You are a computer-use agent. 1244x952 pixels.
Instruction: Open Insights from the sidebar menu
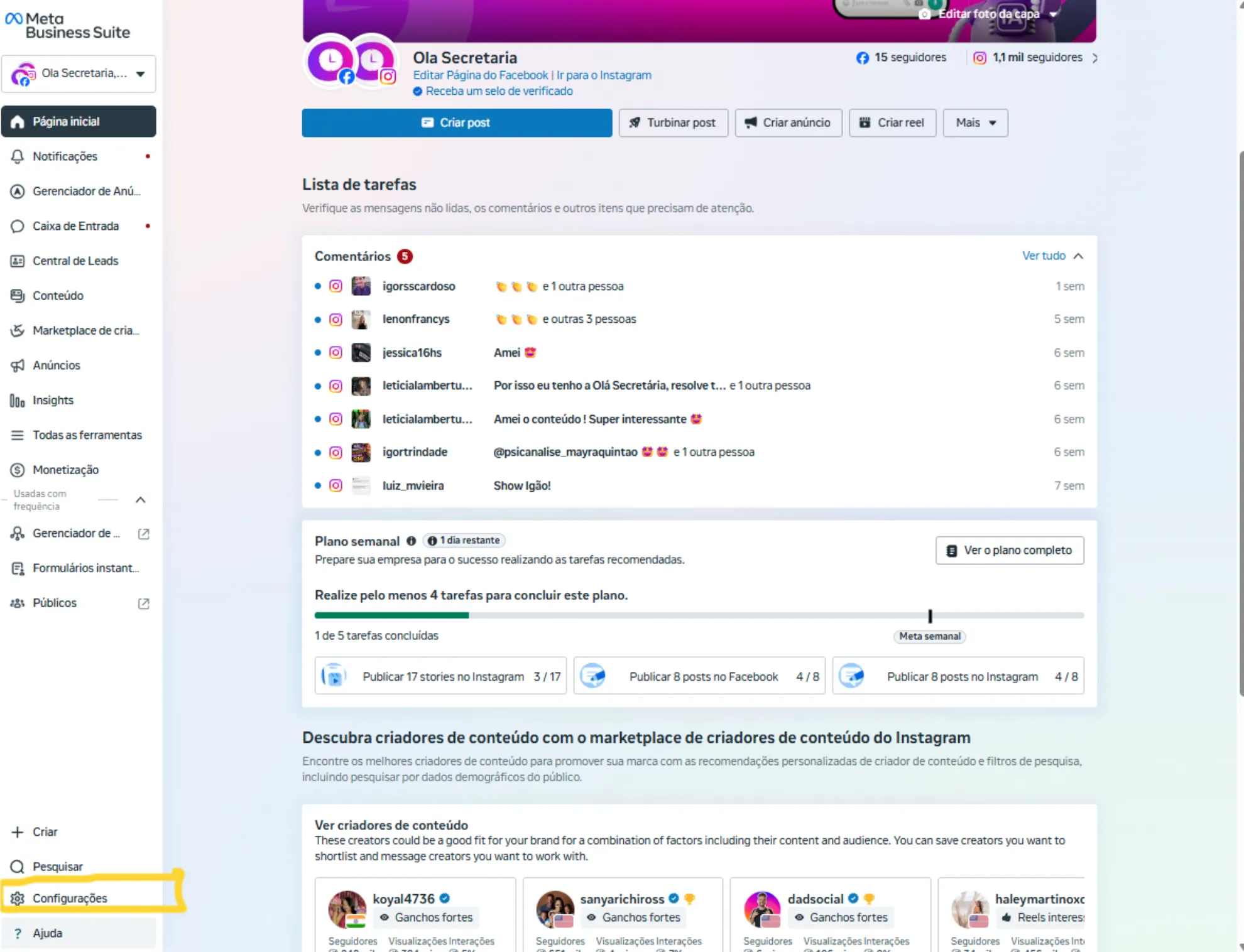(x=79, y=401)
